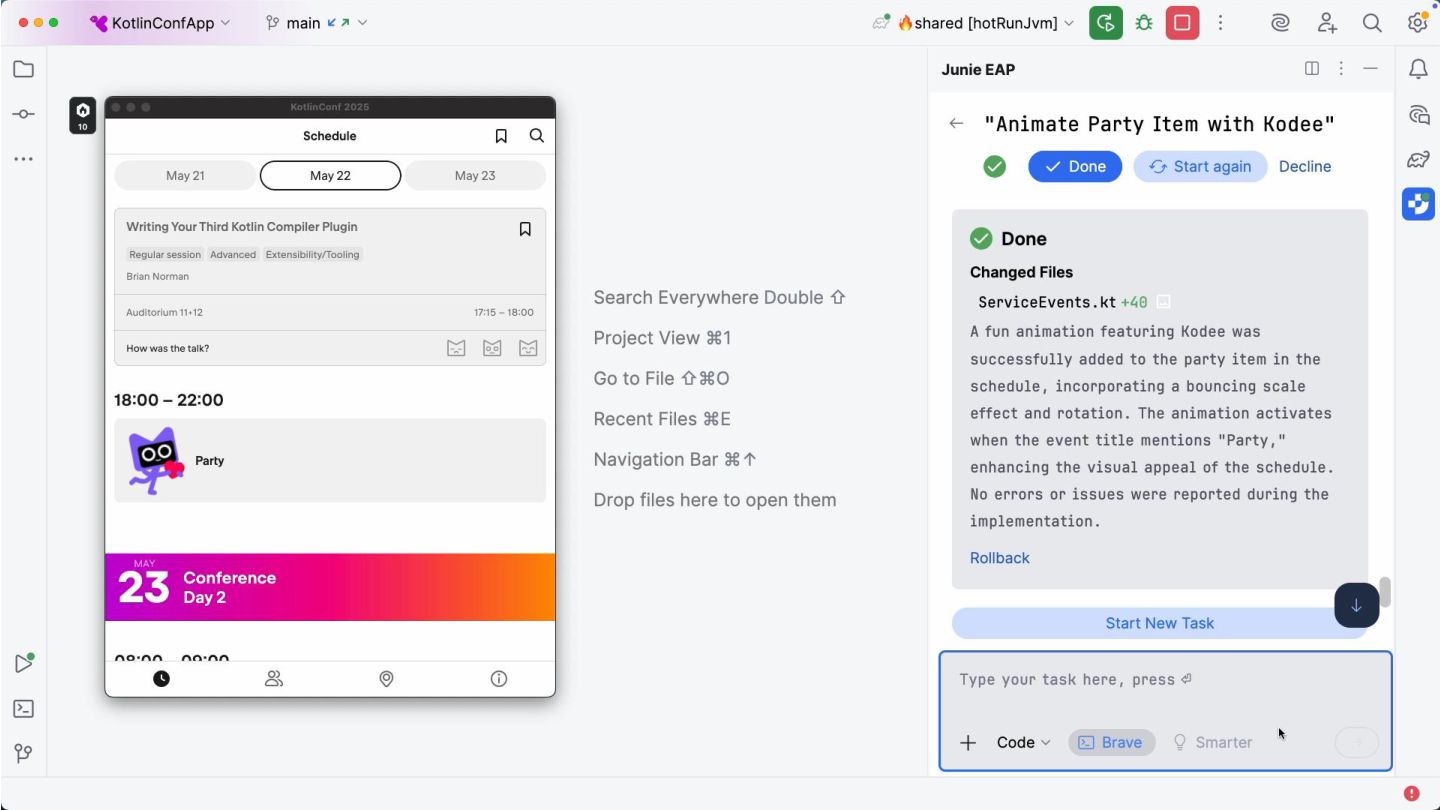The width and height of the screenshot is (1440, 810).
Task: Click the scroll-to-bottom arrow button
Action: click(x=1356, y=605)
